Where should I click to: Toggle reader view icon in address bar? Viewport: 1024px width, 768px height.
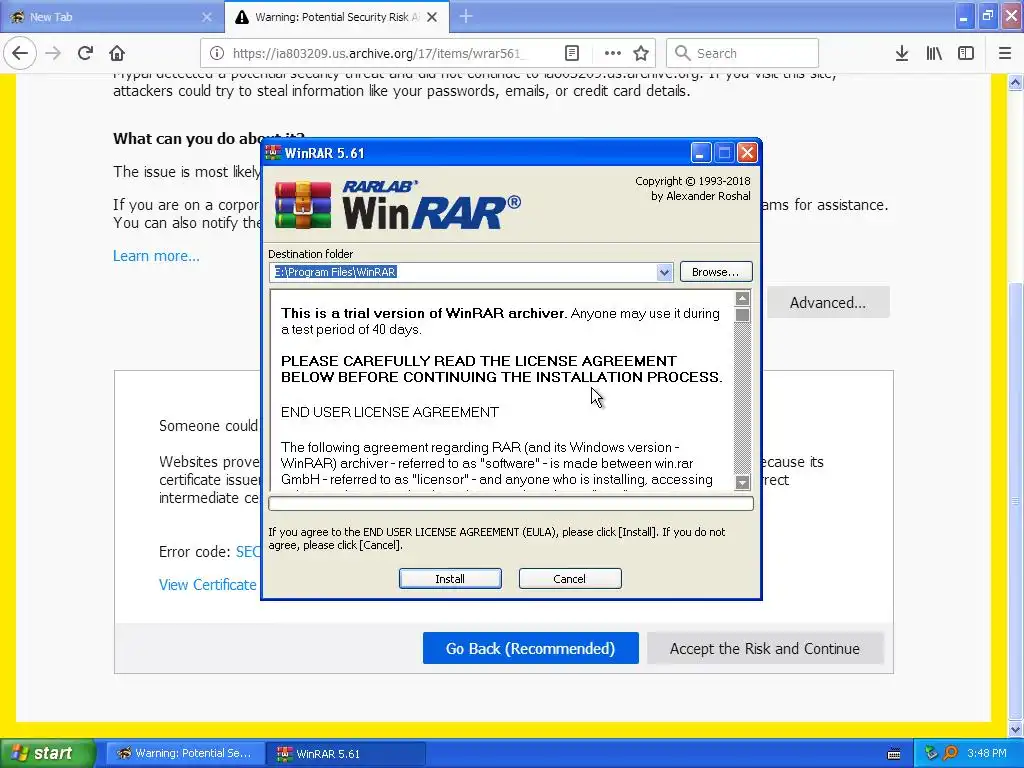pyautogui.click(x=571, y=53)
